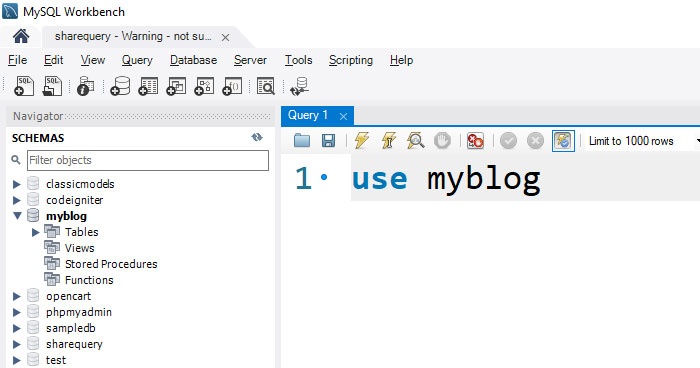The image size is (700, 368).
Task: Click the Tables label under myblog
Action: (82, 232)
